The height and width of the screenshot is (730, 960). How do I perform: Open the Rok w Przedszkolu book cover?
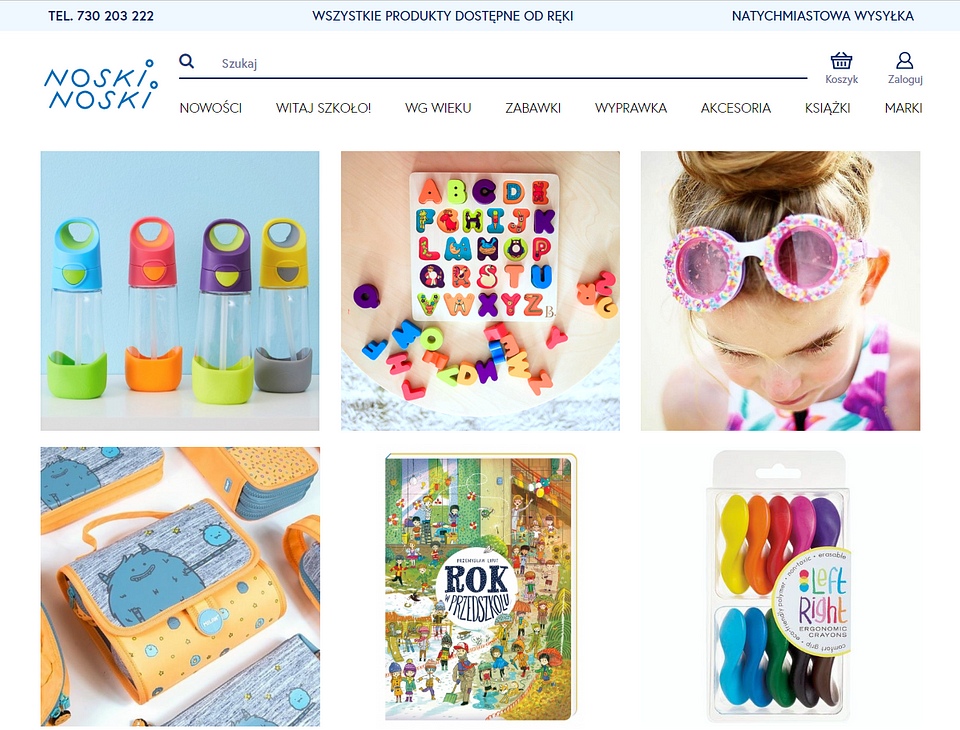point(481,587)
